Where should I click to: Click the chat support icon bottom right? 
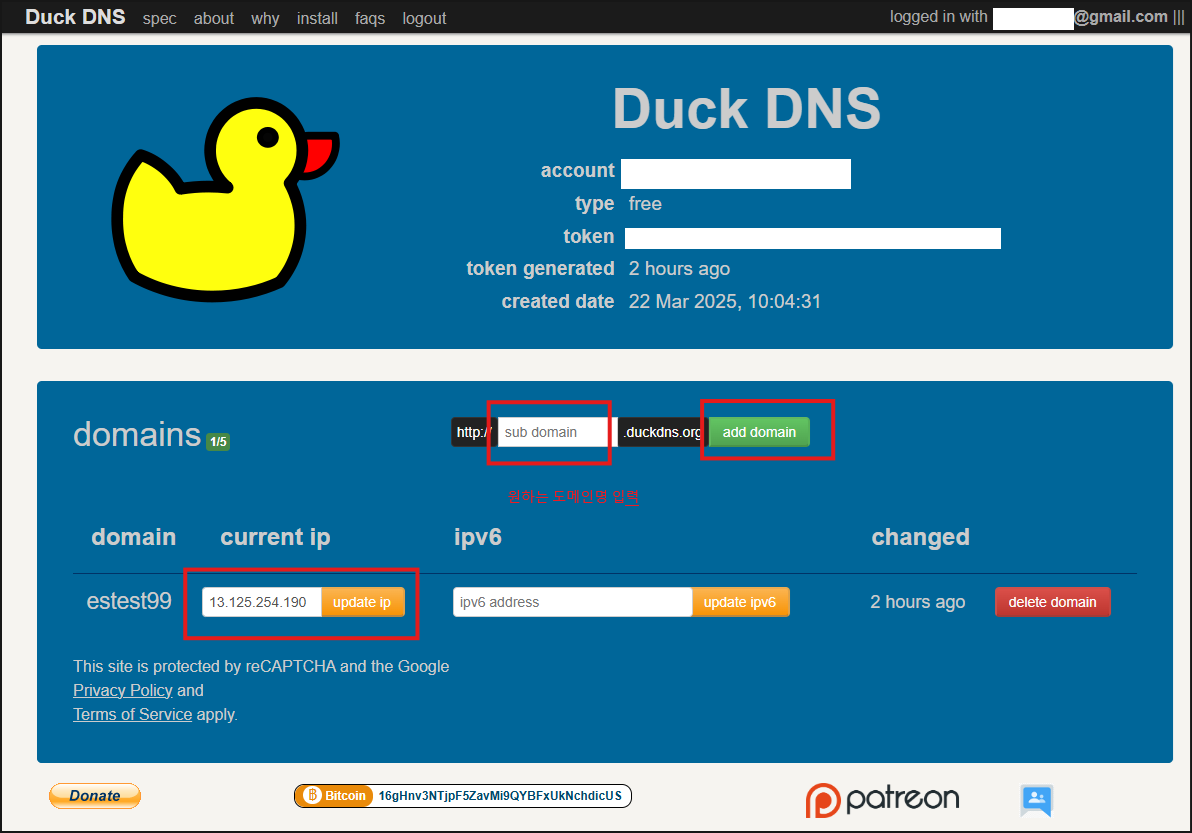pos(1036,801)
